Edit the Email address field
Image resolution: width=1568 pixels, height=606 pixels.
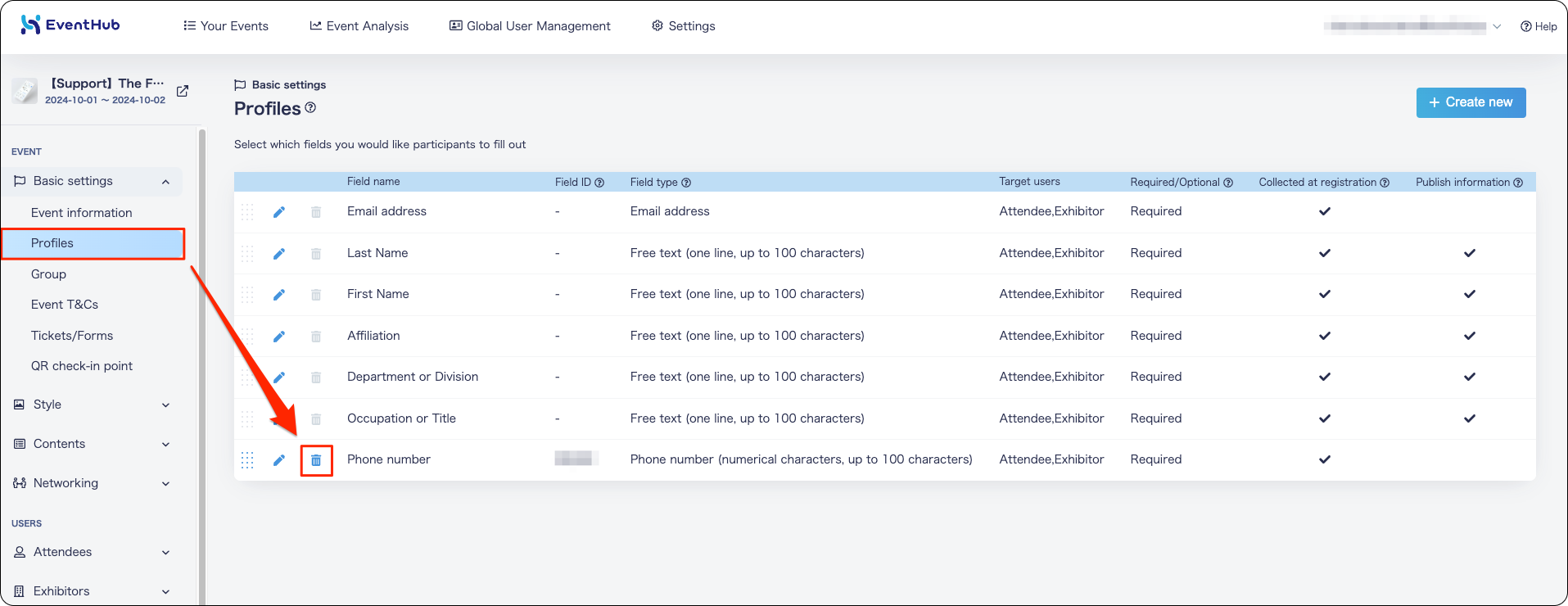tap(279, 212)
